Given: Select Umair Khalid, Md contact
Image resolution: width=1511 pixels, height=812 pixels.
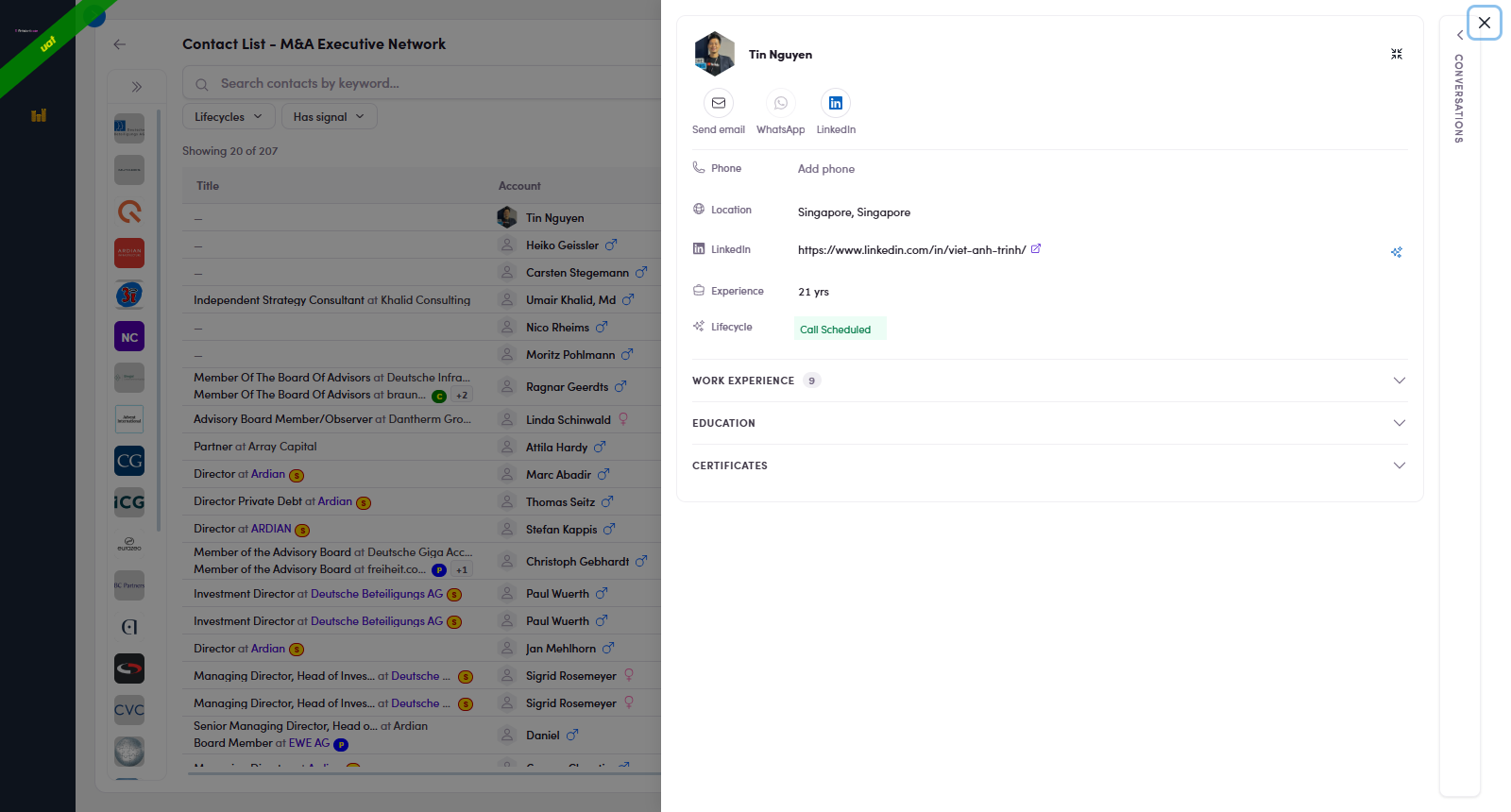Looking at the screenshot, I should [570, 300].
